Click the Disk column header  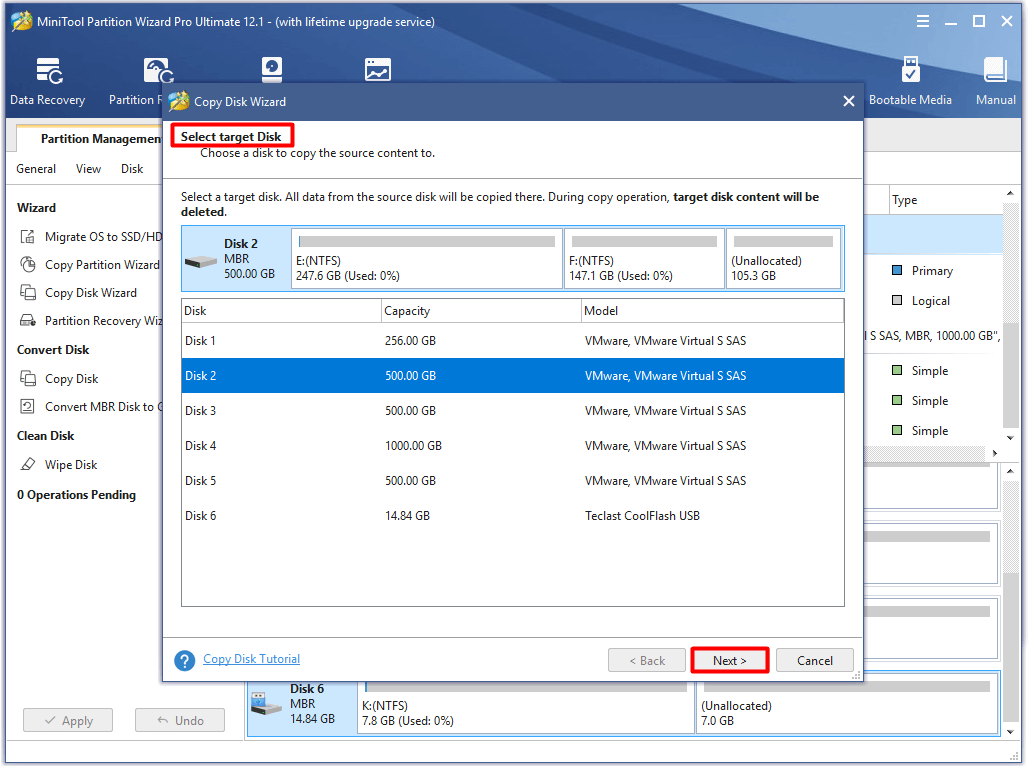coord(281,310)
